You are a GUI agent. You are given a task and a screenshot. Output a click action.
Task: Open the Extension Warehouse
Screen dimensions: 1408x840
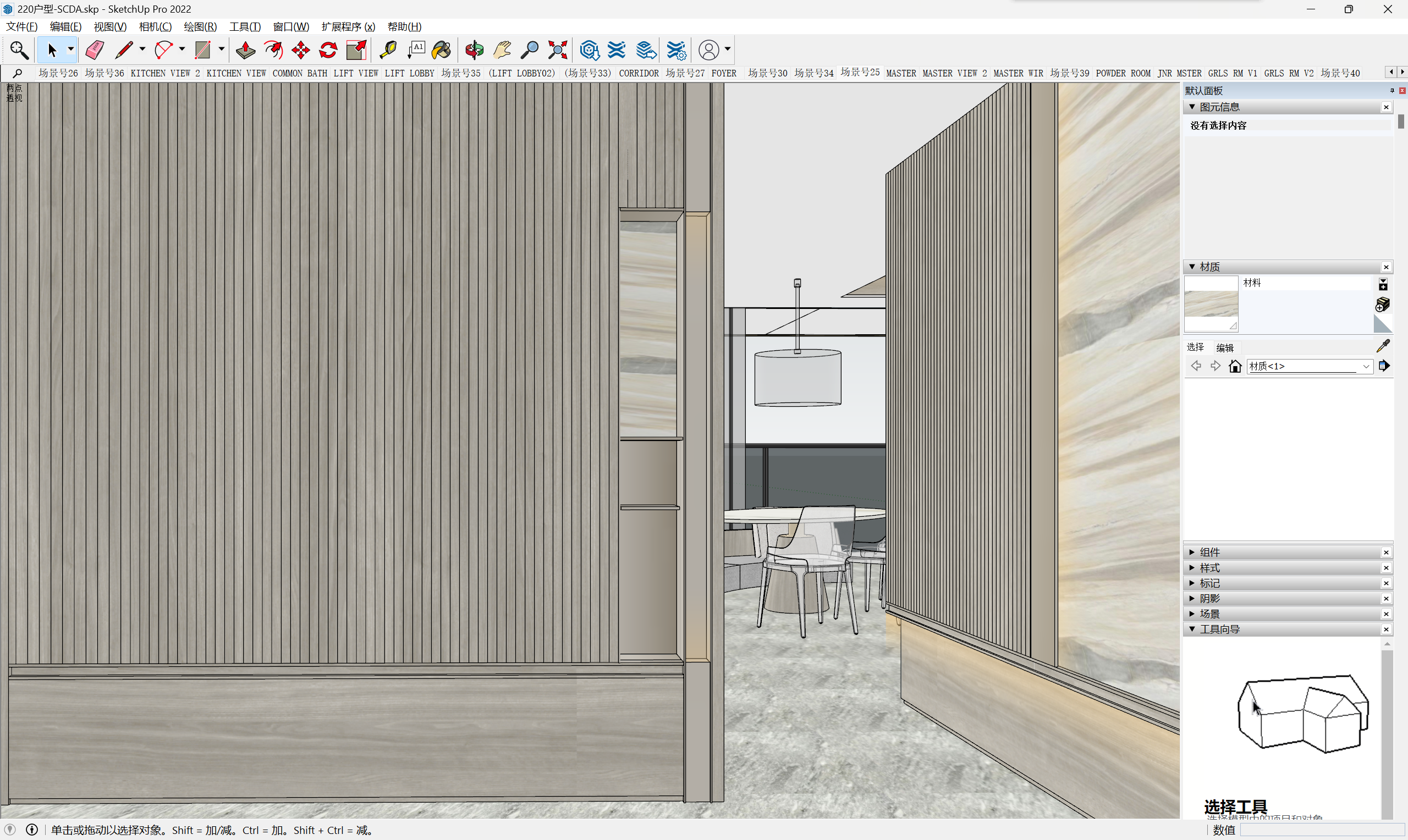(617, 50)
